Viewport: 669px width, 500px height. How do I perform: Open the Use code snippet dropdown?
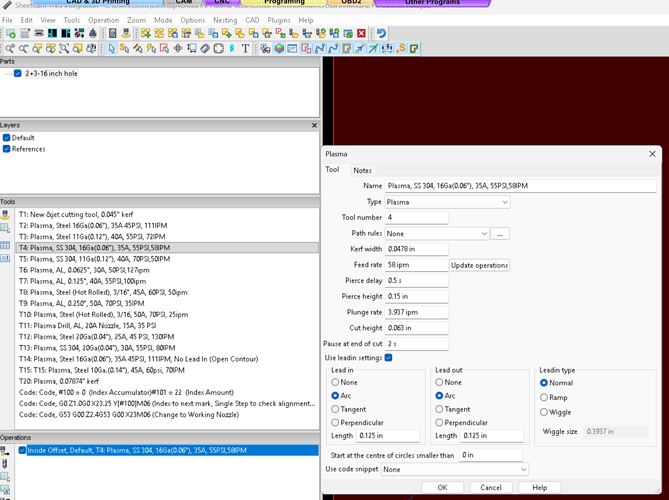455,469
